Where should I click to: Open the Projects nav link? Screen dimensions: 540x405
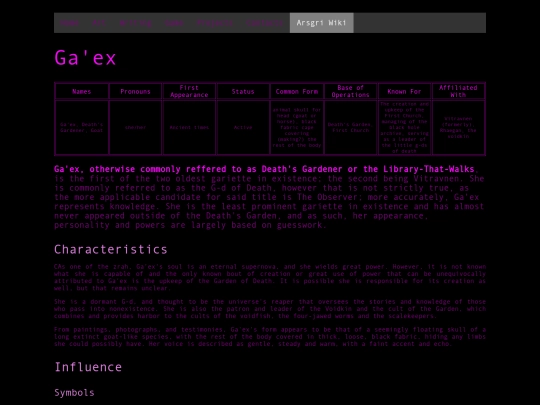(x=215, y=23)
